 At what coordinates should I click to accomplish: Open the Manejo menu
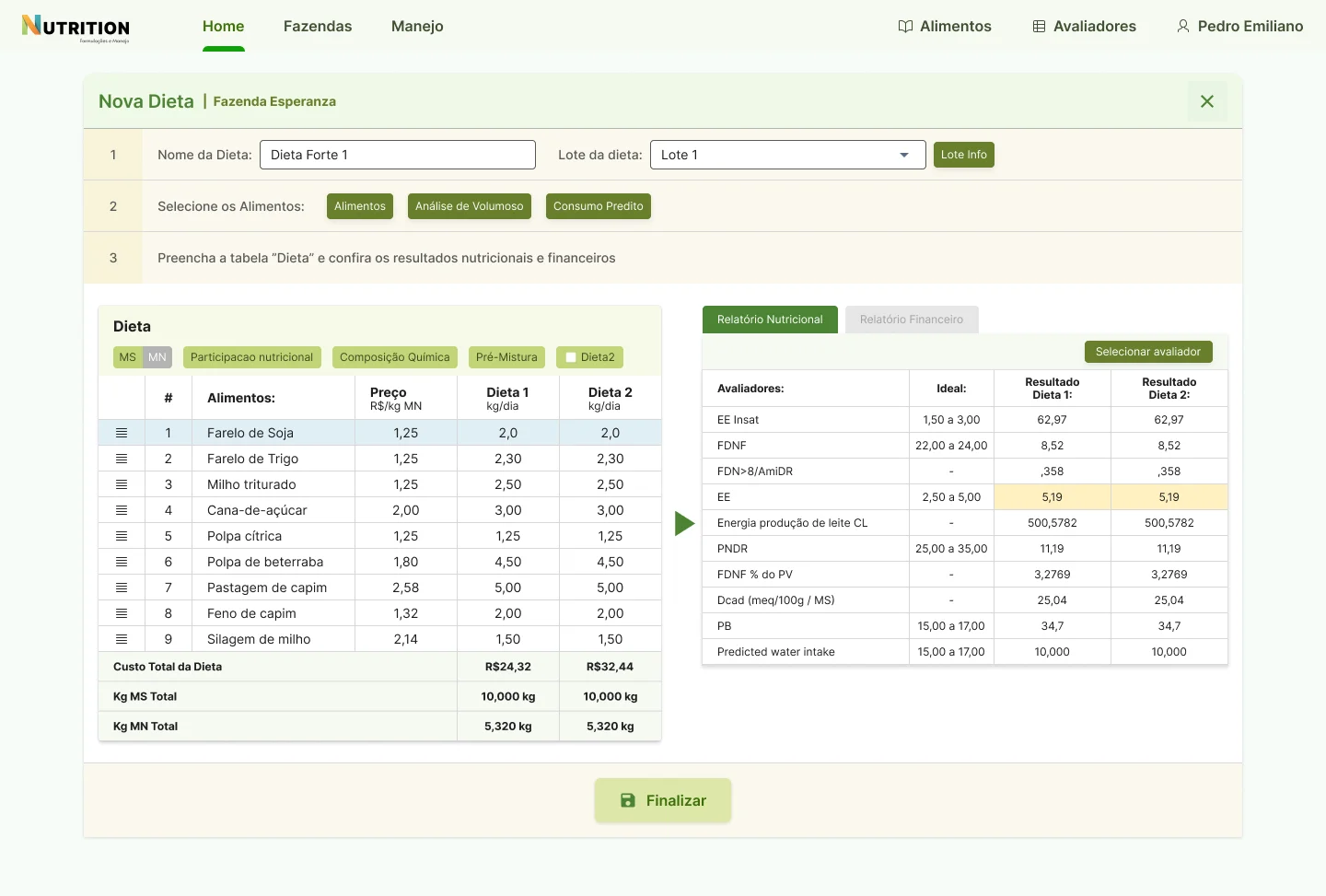click(x=417, y=27)
